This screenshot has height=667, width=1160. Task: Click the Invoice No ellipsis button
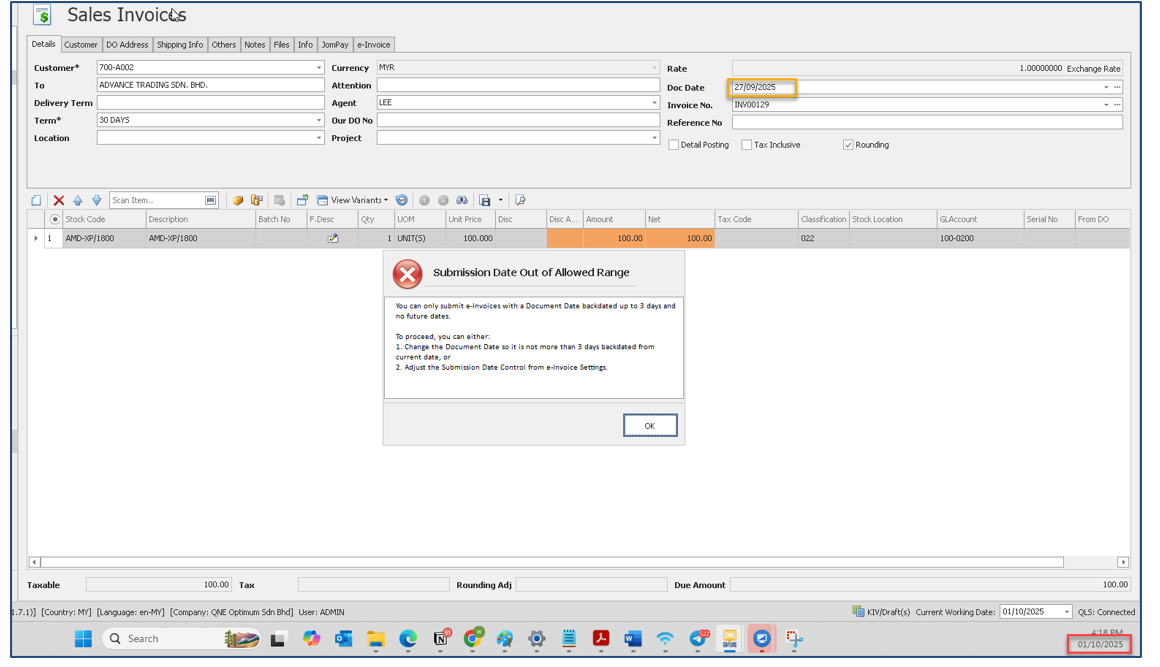pos(1117,105)
